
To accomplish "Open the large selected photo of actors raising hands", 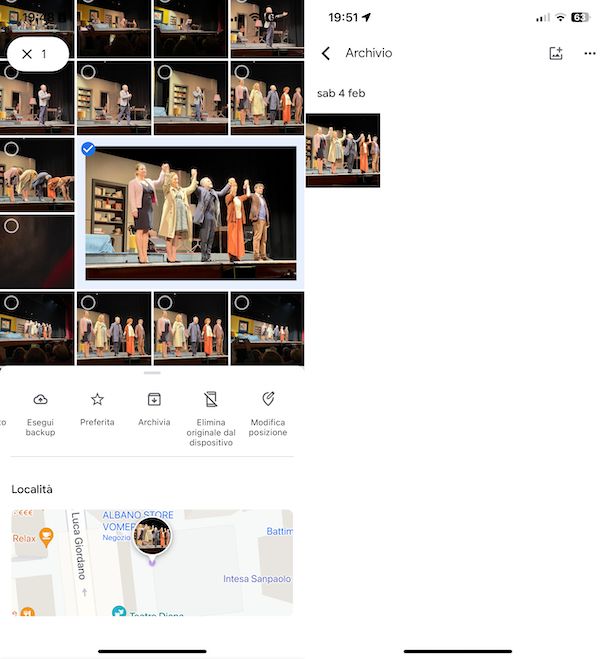I will coord(191,213).
